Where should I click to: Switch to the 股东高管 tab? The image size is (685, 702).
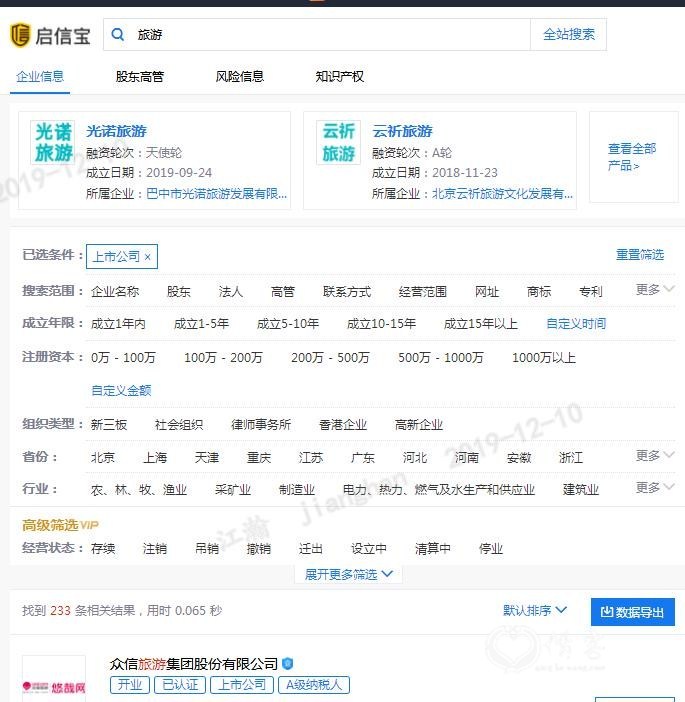point(140,77)
